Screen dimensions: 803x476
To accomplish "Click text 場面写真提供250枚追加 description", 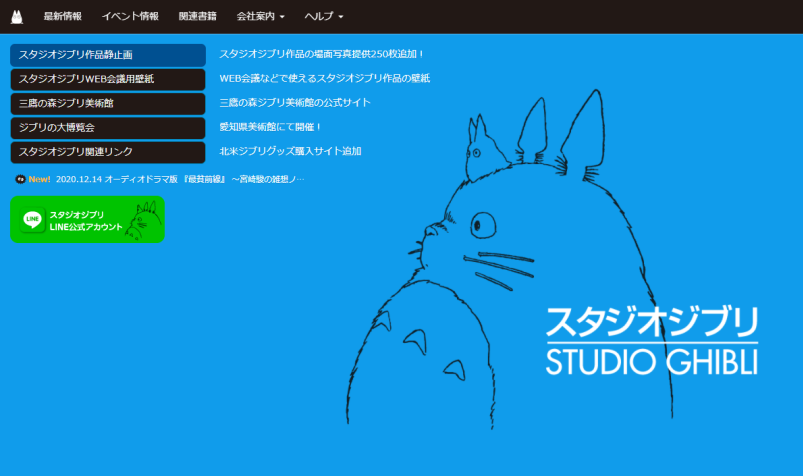I will point(322,54).
